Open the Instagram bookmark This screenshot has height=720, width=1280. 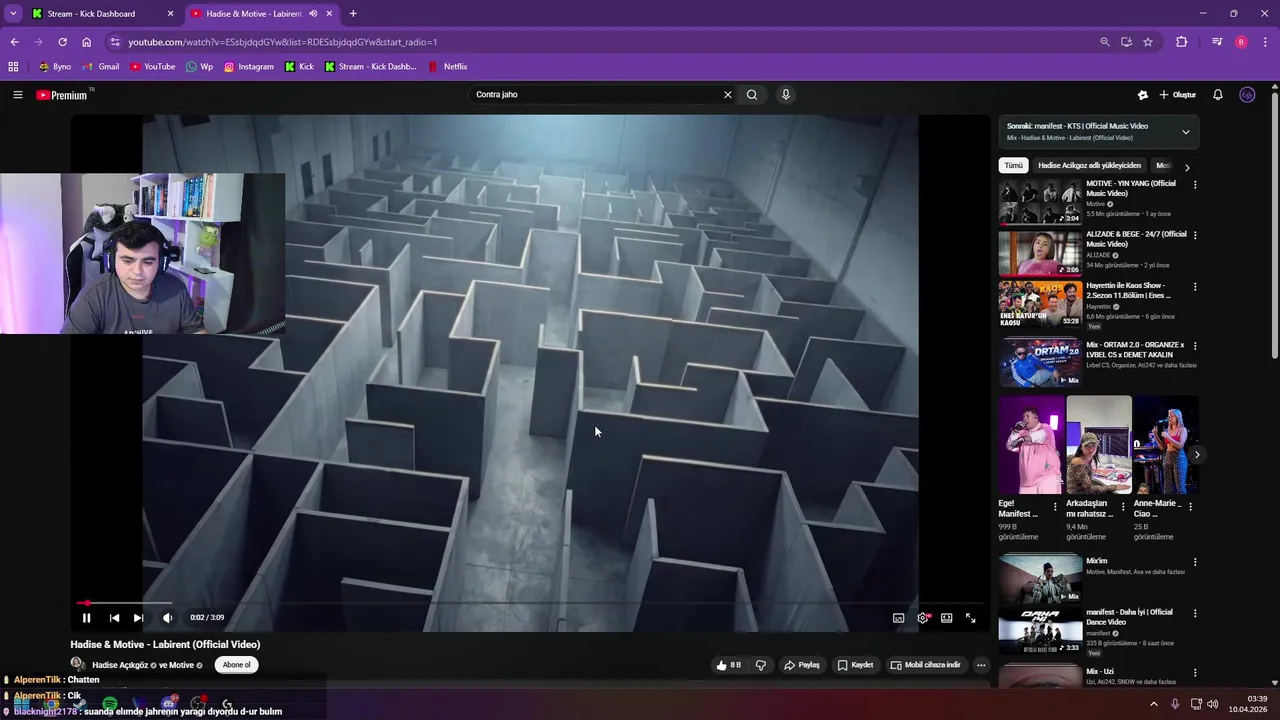249,67
